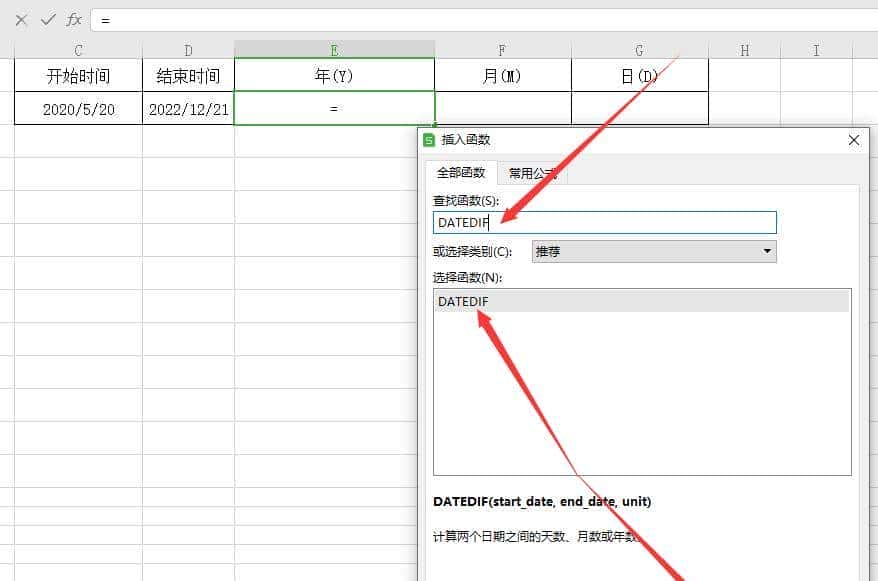
Task: Click inside the formula bar input
Action: pos(480,20)
